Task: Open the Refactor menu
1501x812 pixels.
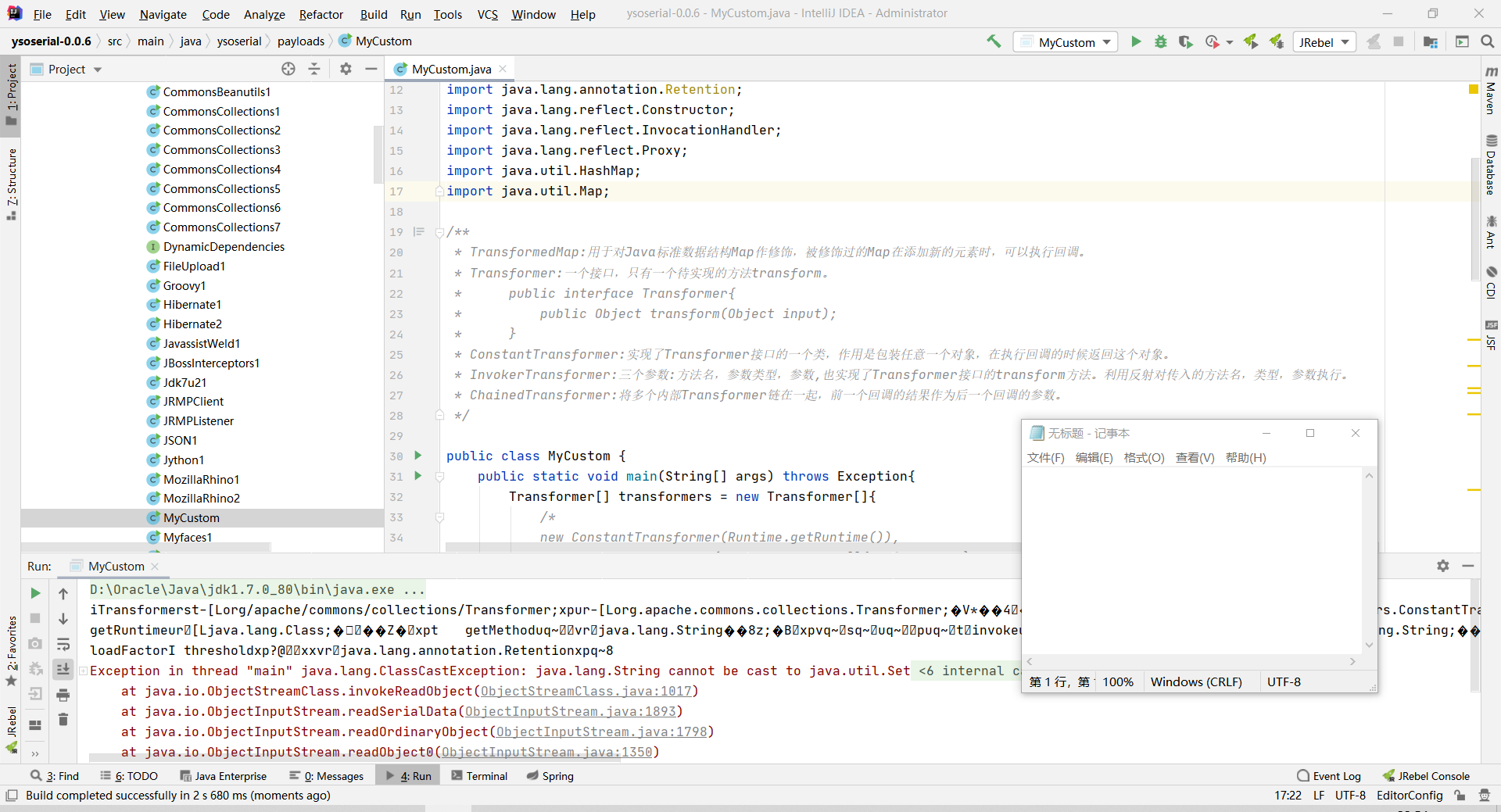Action: tap(321, 14)
